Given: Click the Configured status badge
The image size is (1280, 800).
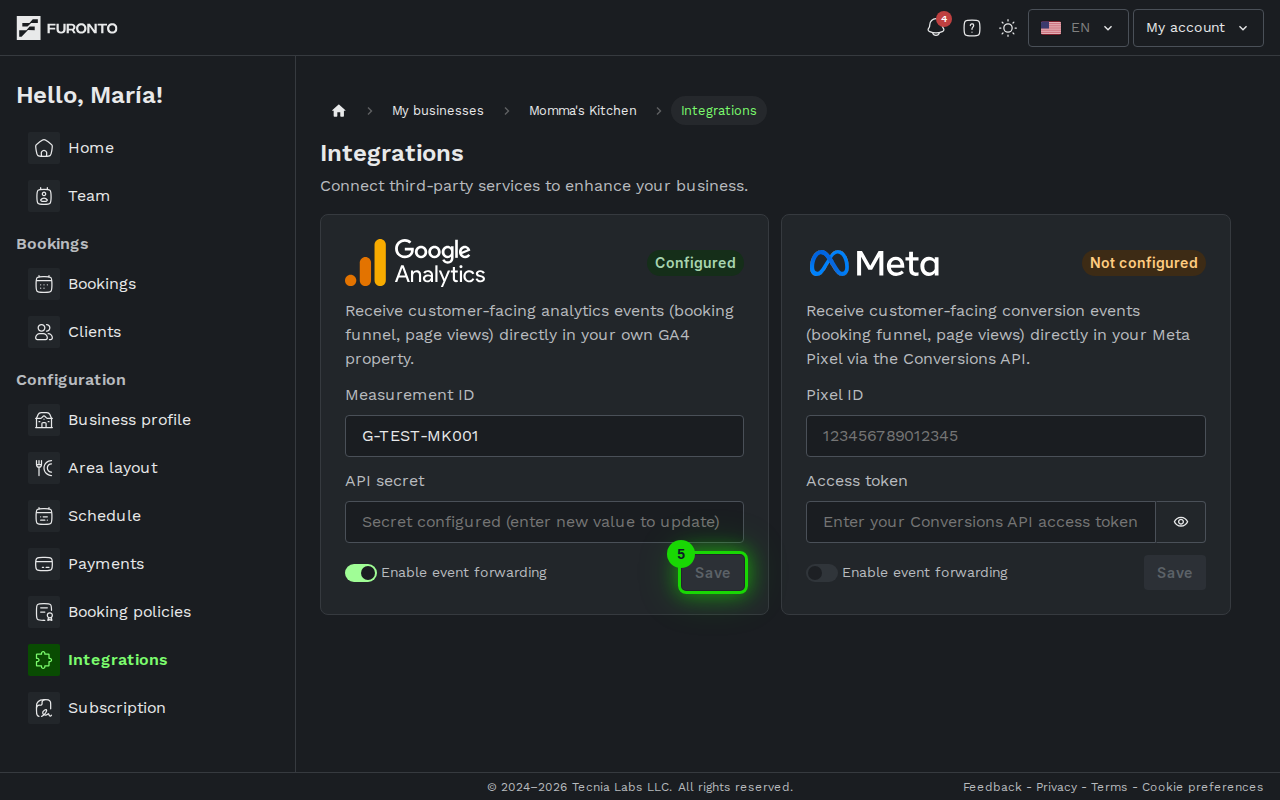Looking at the screenshot, I should [695, 263].
